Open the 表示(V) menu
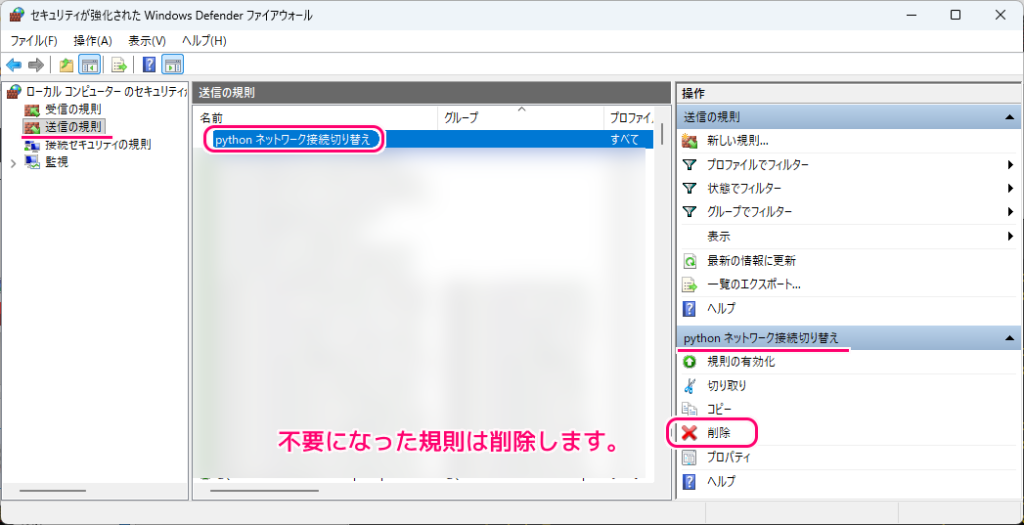 tap(147, 40)
